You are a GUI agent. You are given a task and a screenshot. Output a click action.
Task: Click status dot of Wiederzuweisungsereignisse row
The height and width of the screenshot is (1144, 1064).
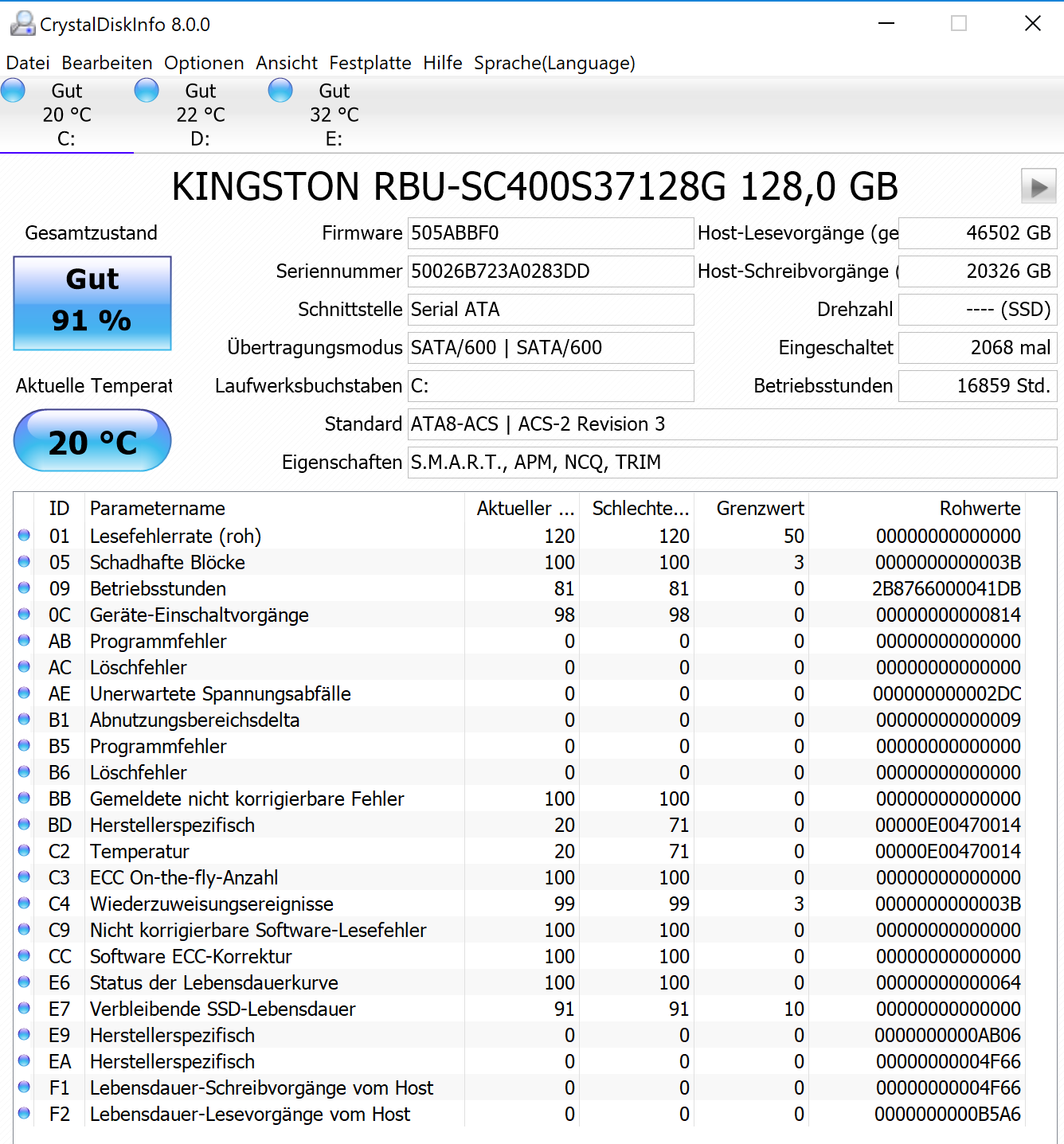(24, 903)
